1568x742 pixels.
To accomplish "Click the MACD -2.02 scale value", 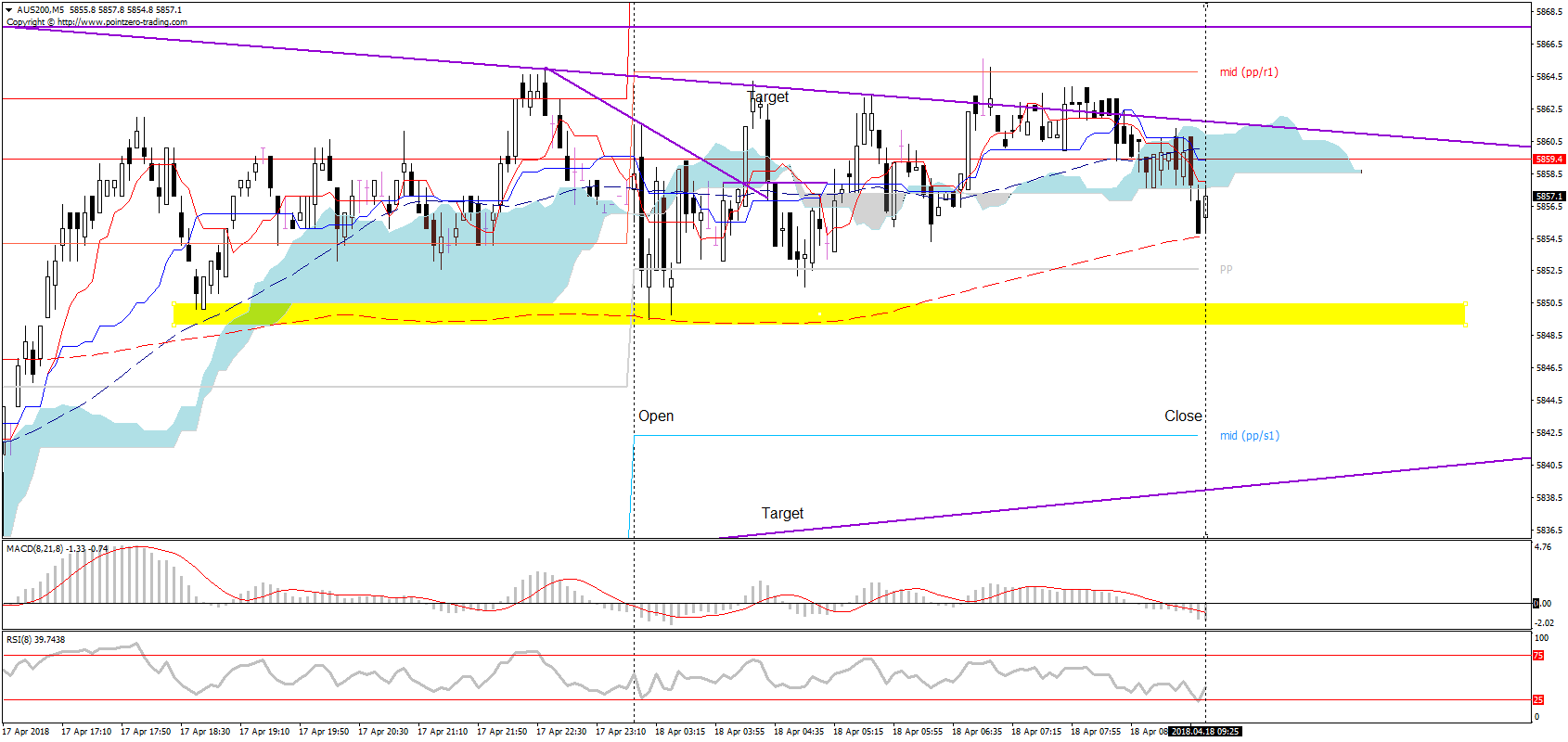I will tap(1544, 622).
